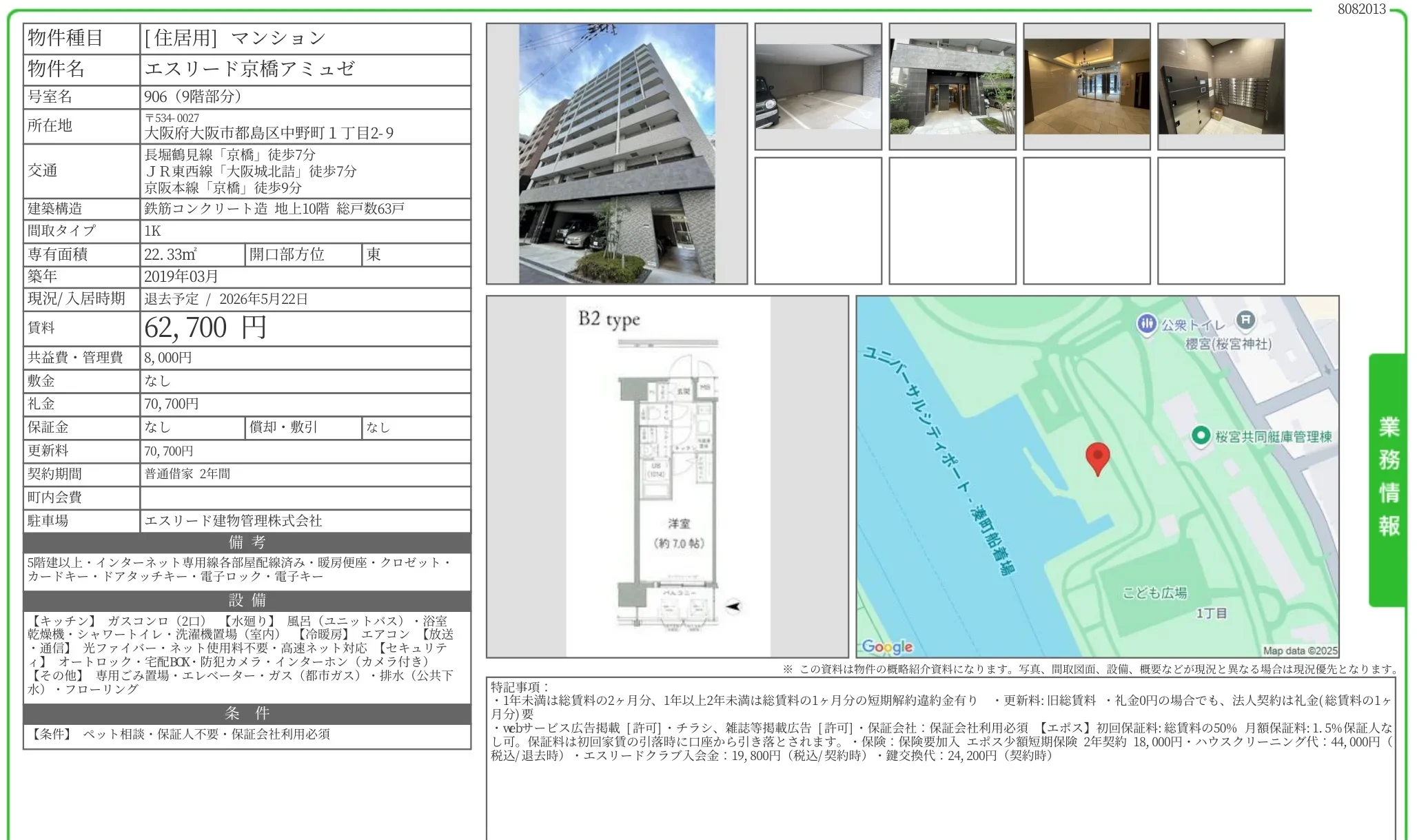Screen dimensions: 1417x840
Task: Open the B2 type floor plan image
Action: click(x=667, y=476)
